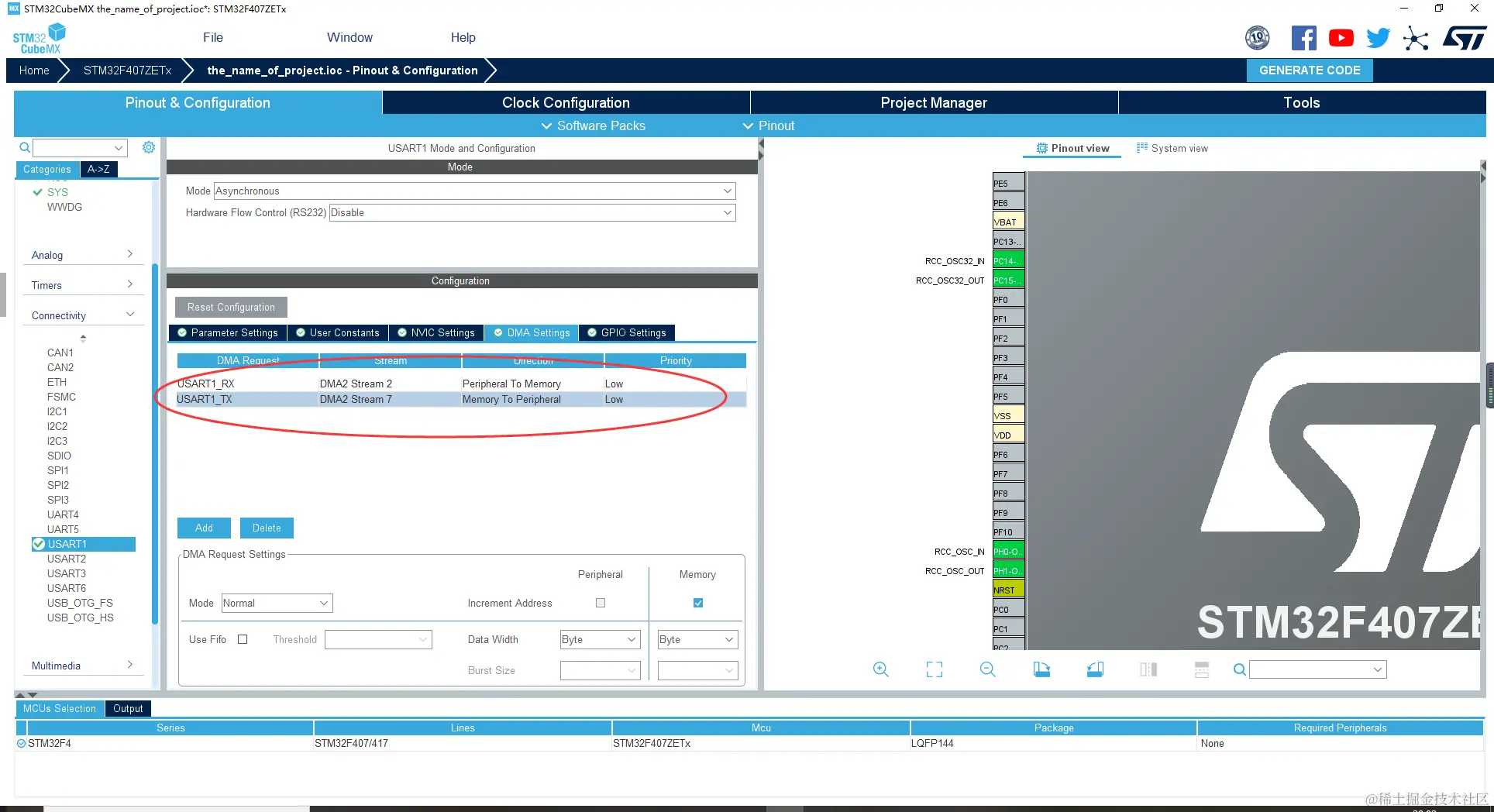Open the ST community network icon
1494x812 pixels.
[1416, 38]
